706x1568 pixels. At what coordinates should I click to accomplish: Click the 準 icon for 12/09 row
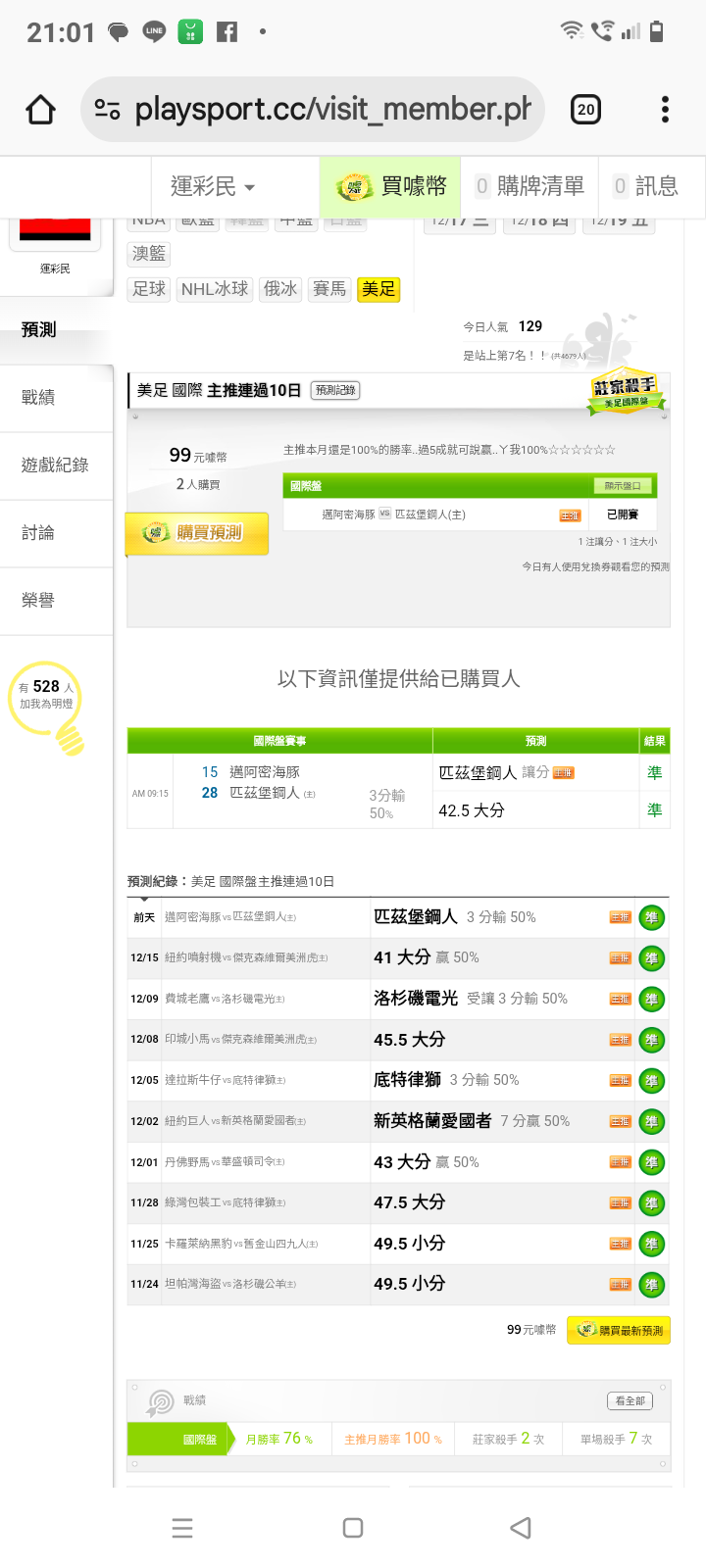[x=651, y=1000]
